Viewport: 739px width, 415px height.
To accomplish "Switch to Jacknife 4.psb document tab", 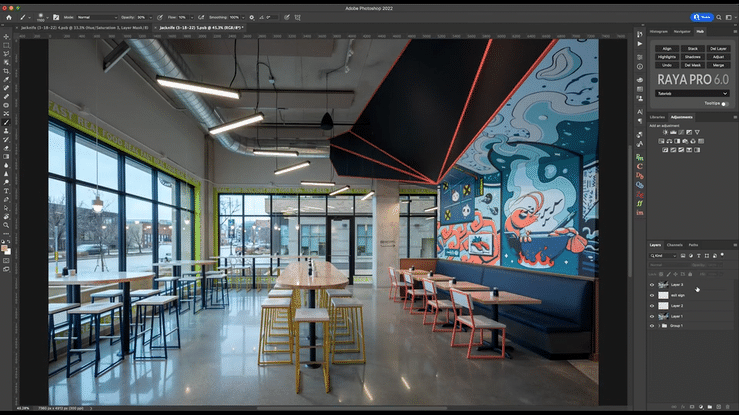I will [84, 28].
